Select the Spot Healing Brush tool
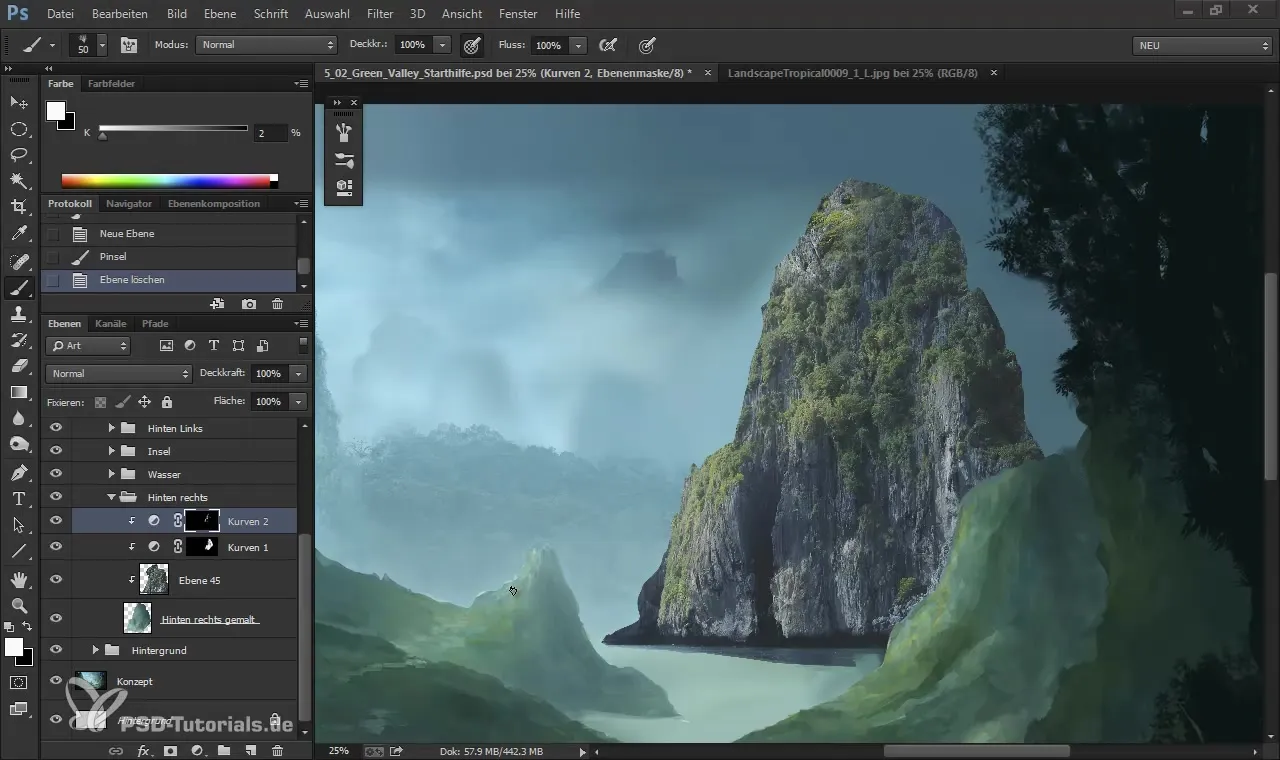 tap(18, 262)
